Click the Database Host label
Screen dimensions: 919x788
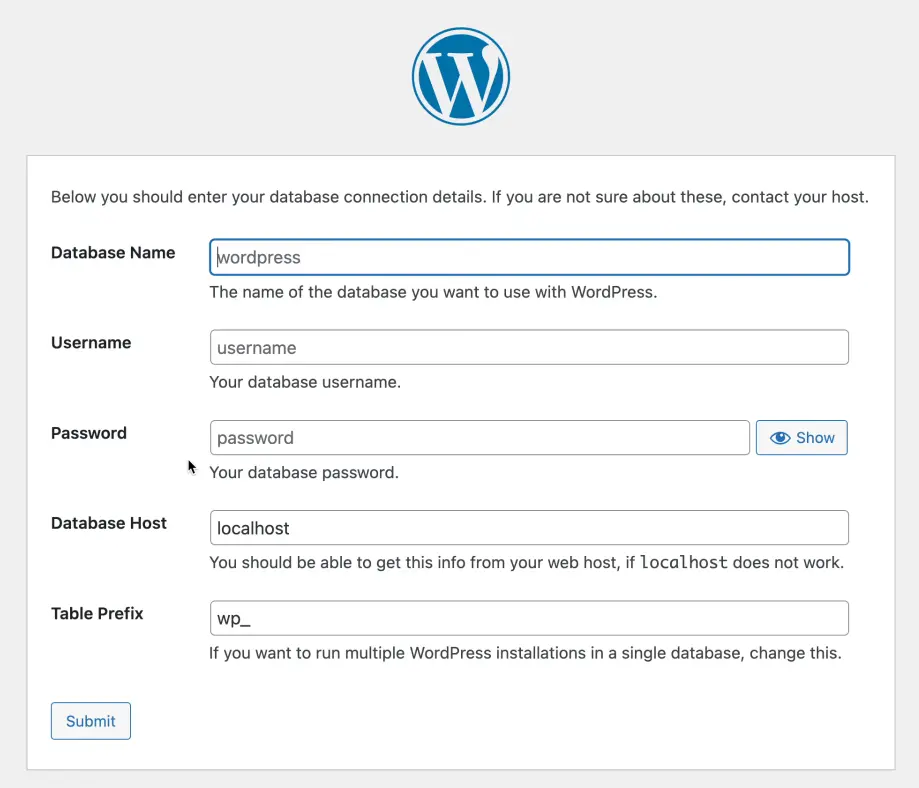point(109,523)
